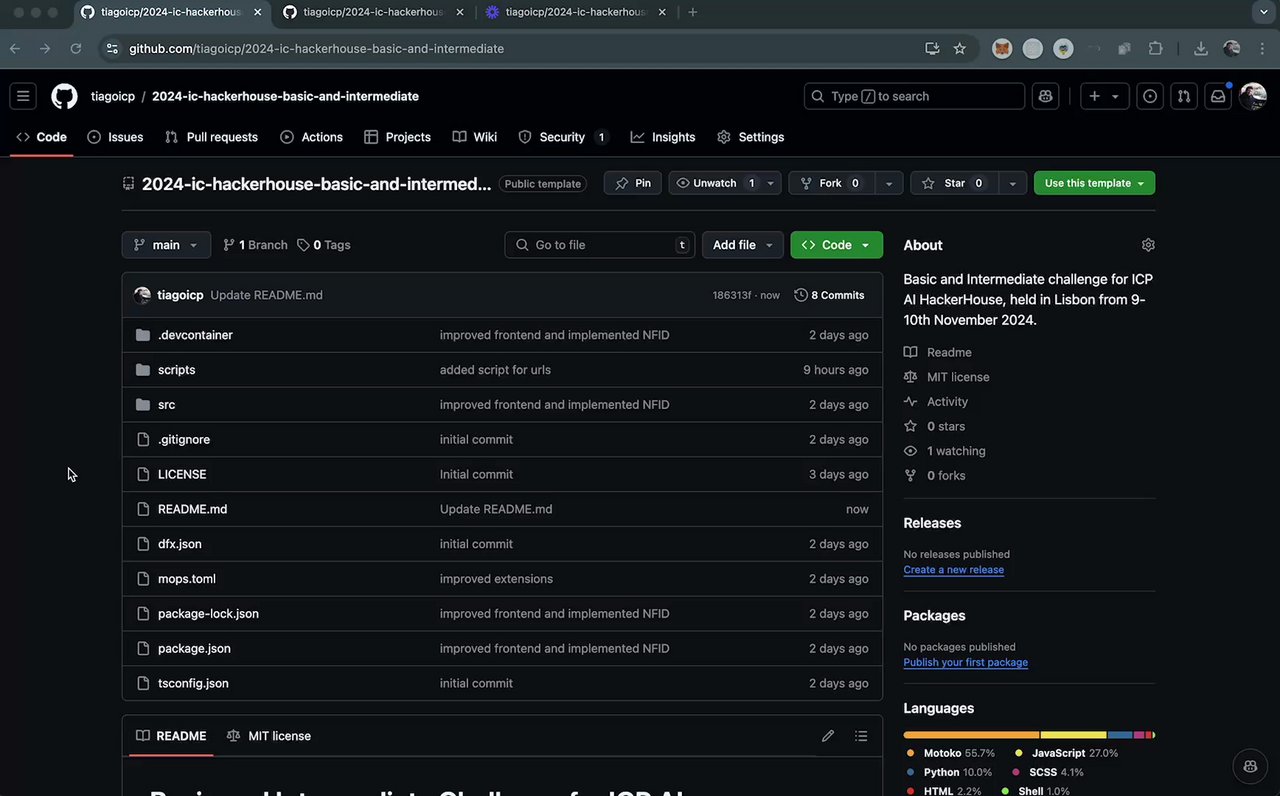Expand the green Code dropdown
The height and width of the screenshot is (796, 1280).
click(x=837, y=245)
